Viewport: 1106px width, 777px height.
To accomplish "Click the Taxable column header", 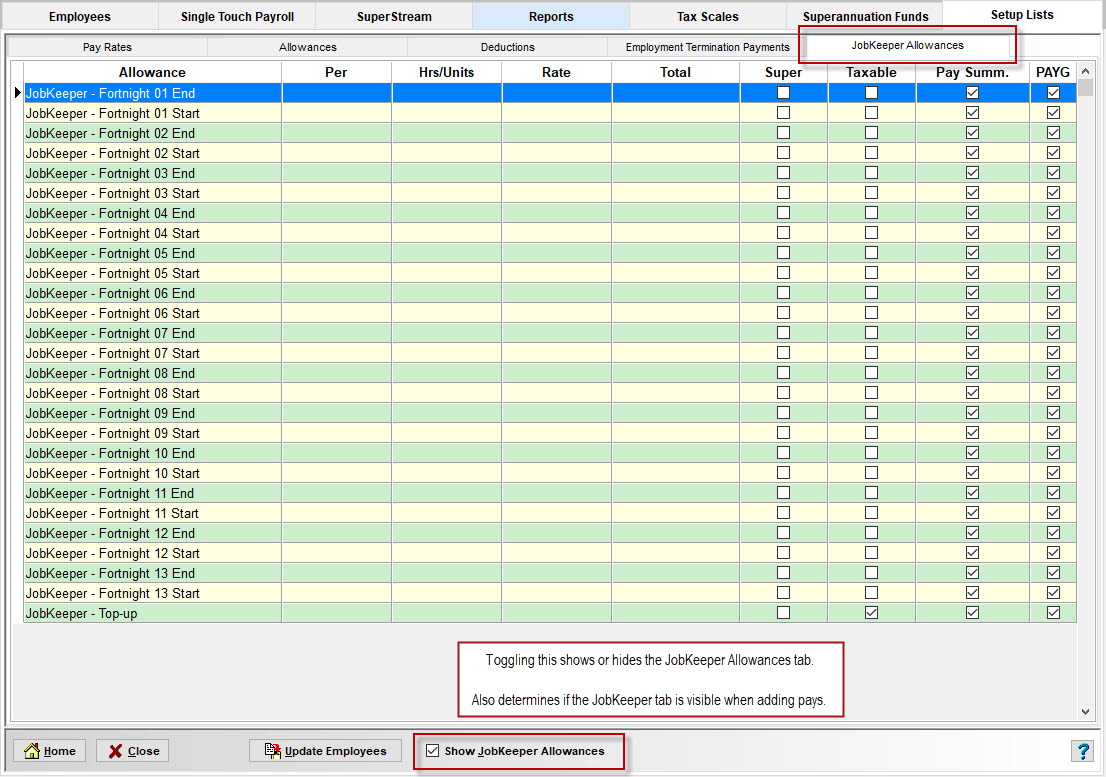I will click(872, 73).
